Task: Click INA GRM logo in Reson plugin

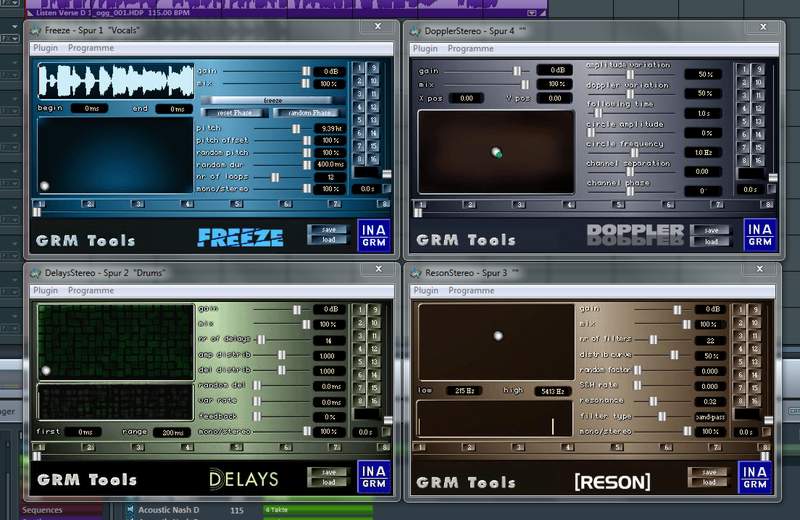Action: tap(755, 477)
